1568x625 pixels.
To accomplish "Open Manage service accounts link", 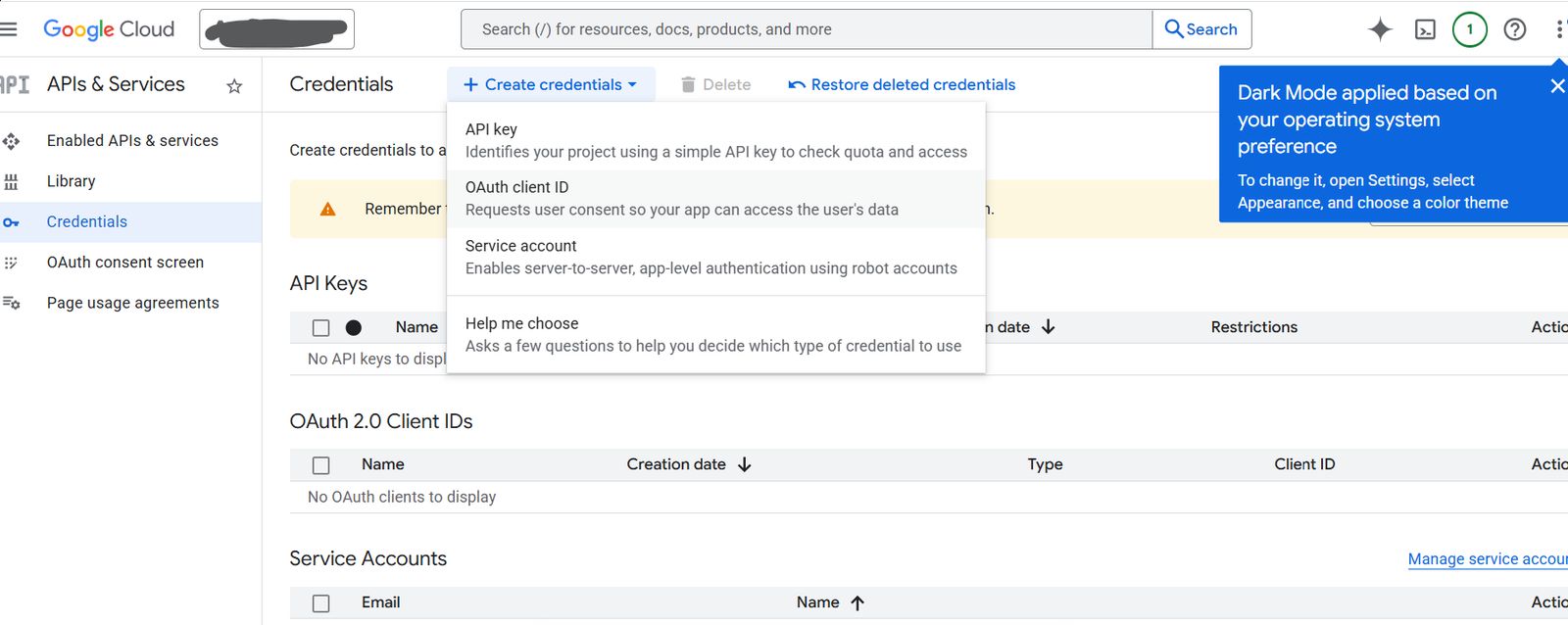I will point(1487,559).
